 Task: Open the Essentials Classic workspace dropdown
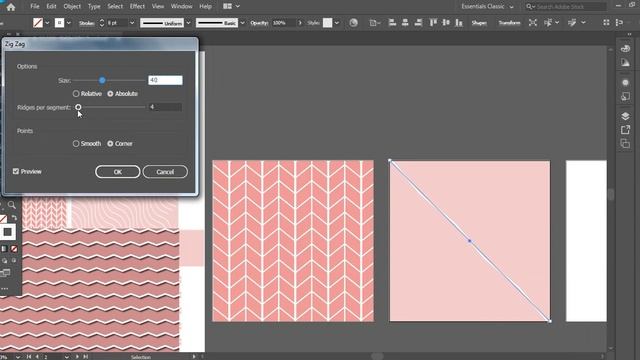(x=511, y=7)
